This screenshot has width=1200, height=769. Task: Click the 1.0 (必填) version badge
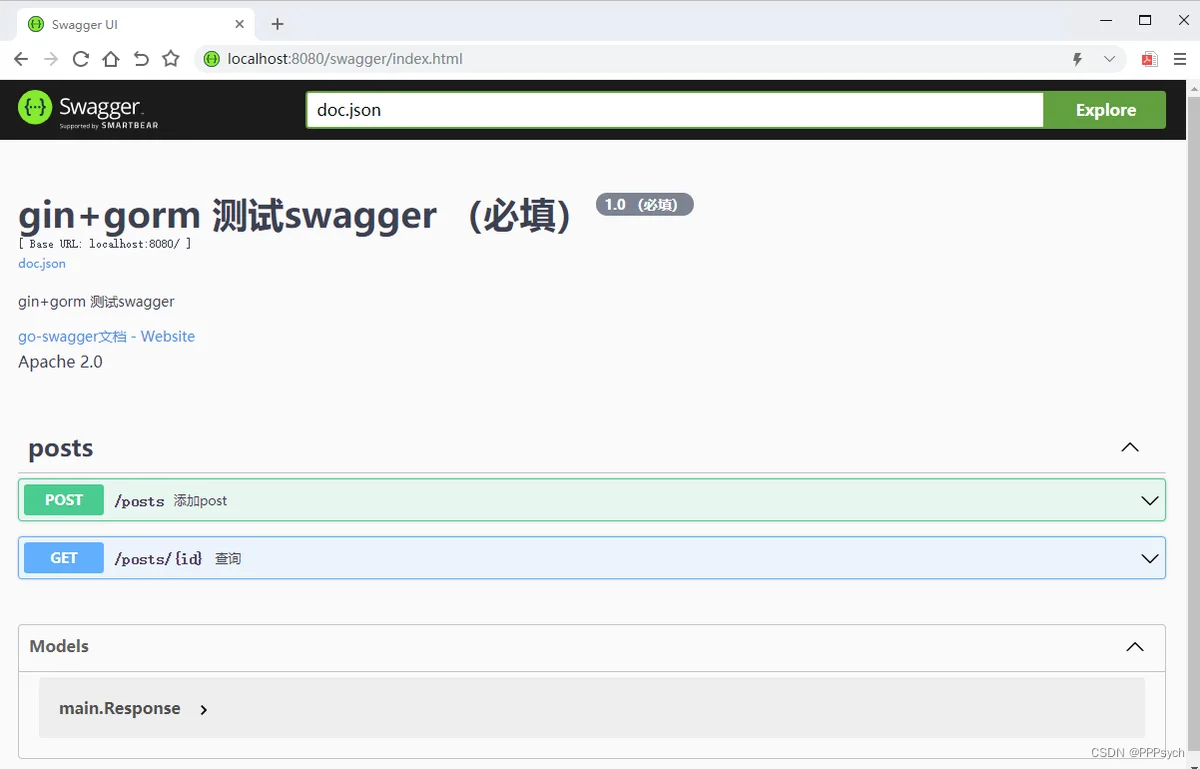coord(644,204)
